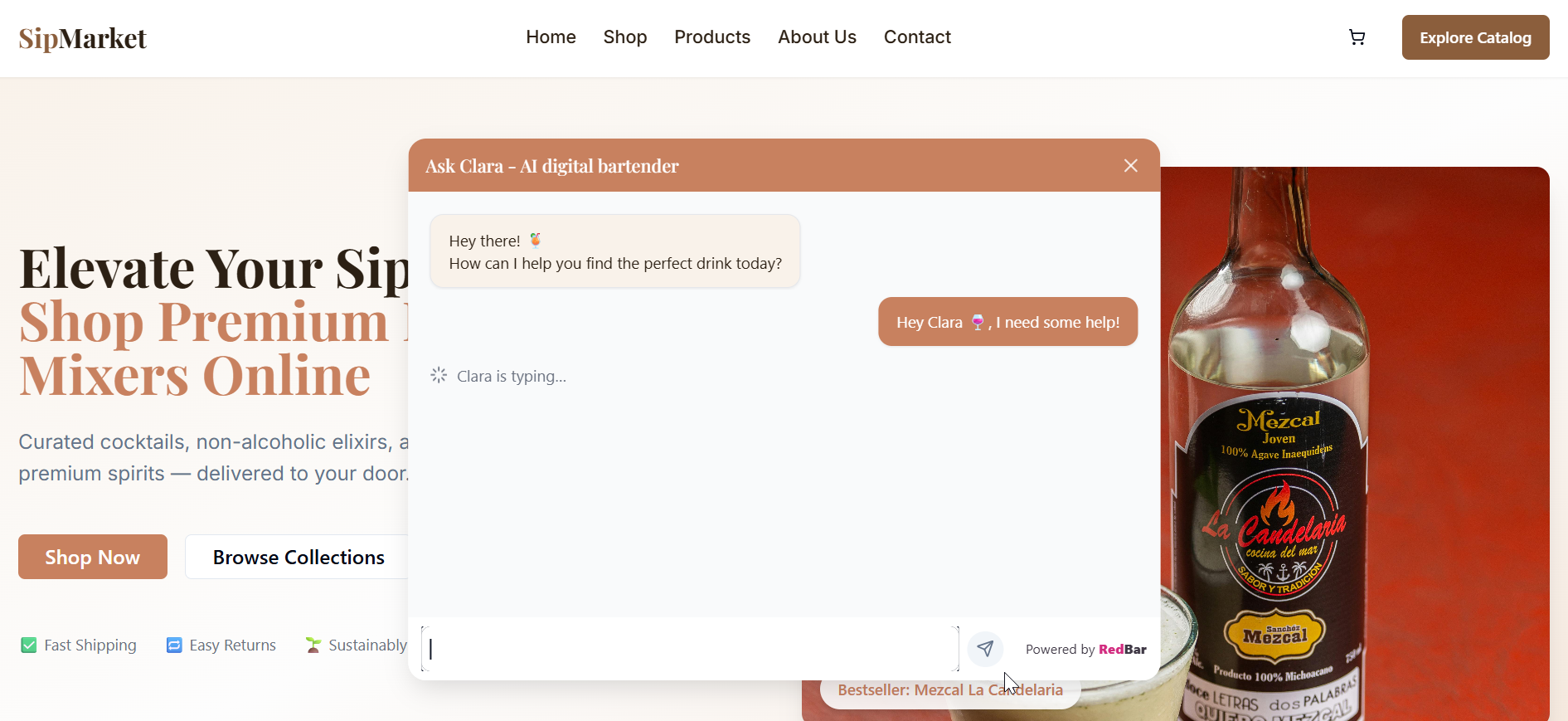Screen dimensions: 1568x721
Task: Click the Shop Now button
Action: (93, 557)
